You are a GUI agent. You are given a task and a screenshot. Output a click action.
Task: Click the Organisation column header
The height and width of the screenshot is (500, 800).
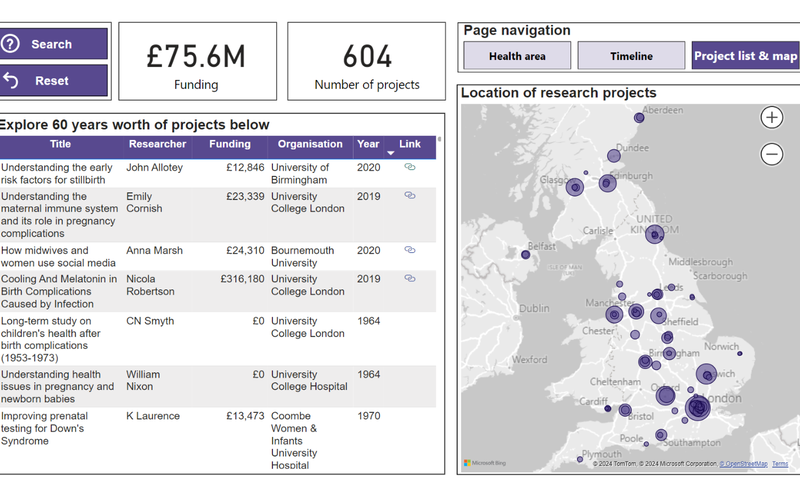pyautogui.click(x=310, y=144)
